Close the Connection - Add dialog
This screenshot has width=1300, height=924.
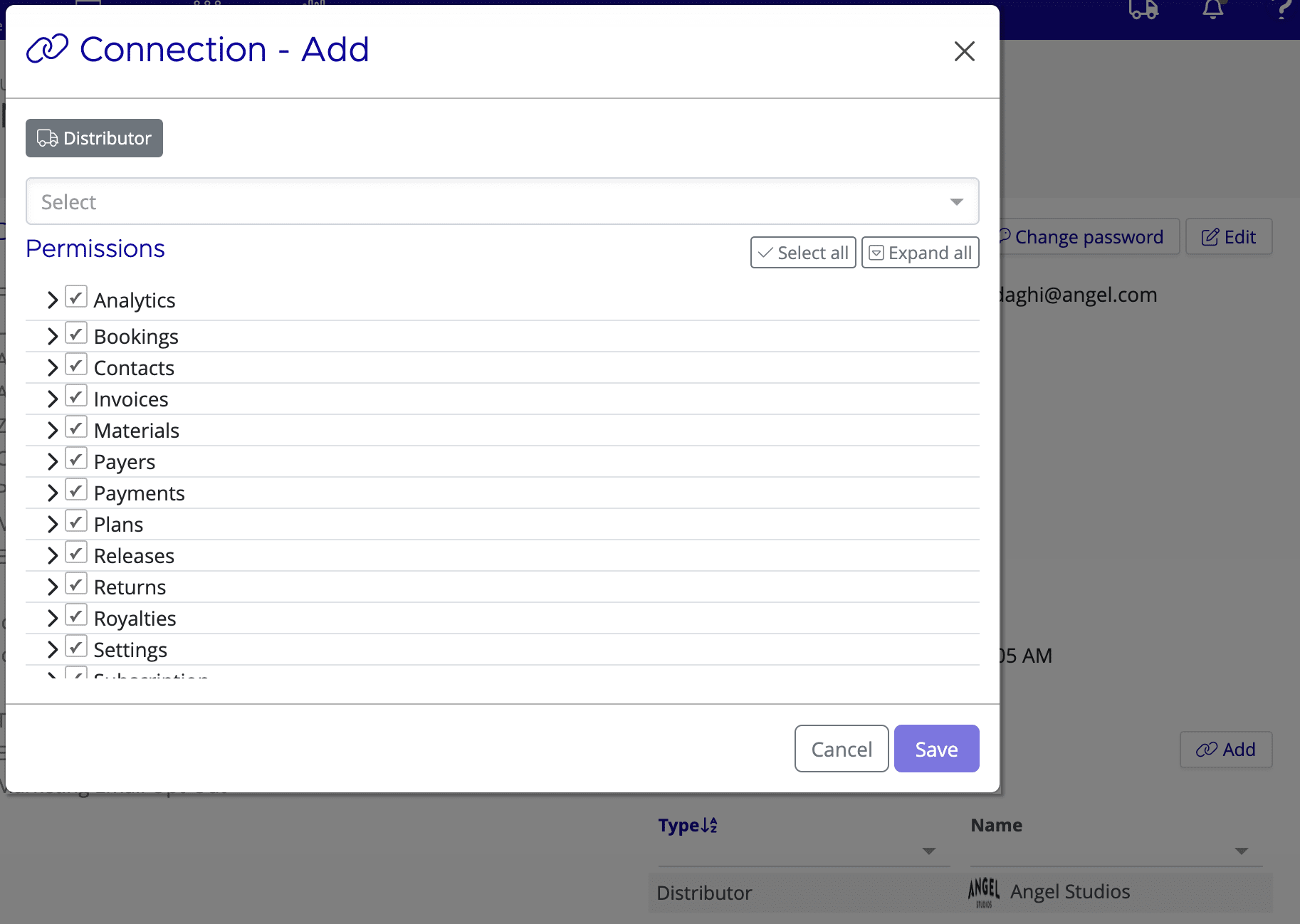point(965,51)
